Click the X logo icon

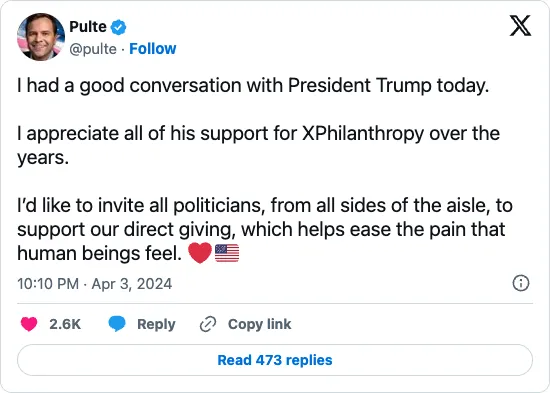(520, 25)
